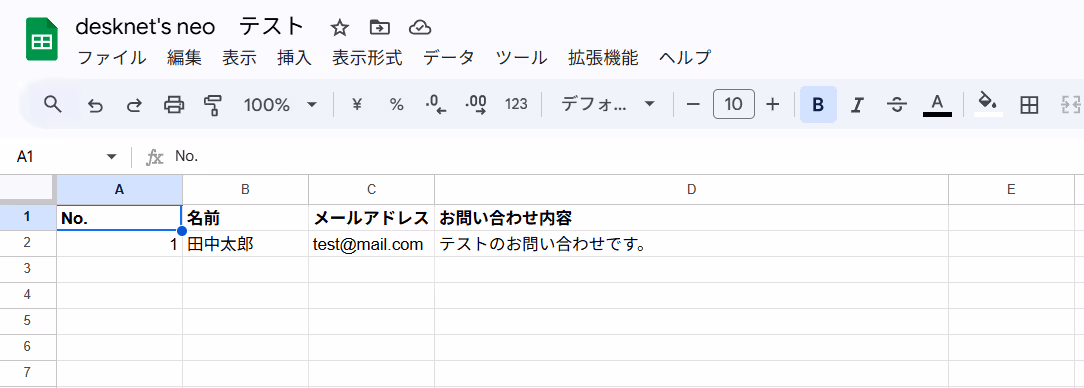The height and width of the screenshot is (388, 1084).
Task: Increase the font size
Action: [773, 105]
